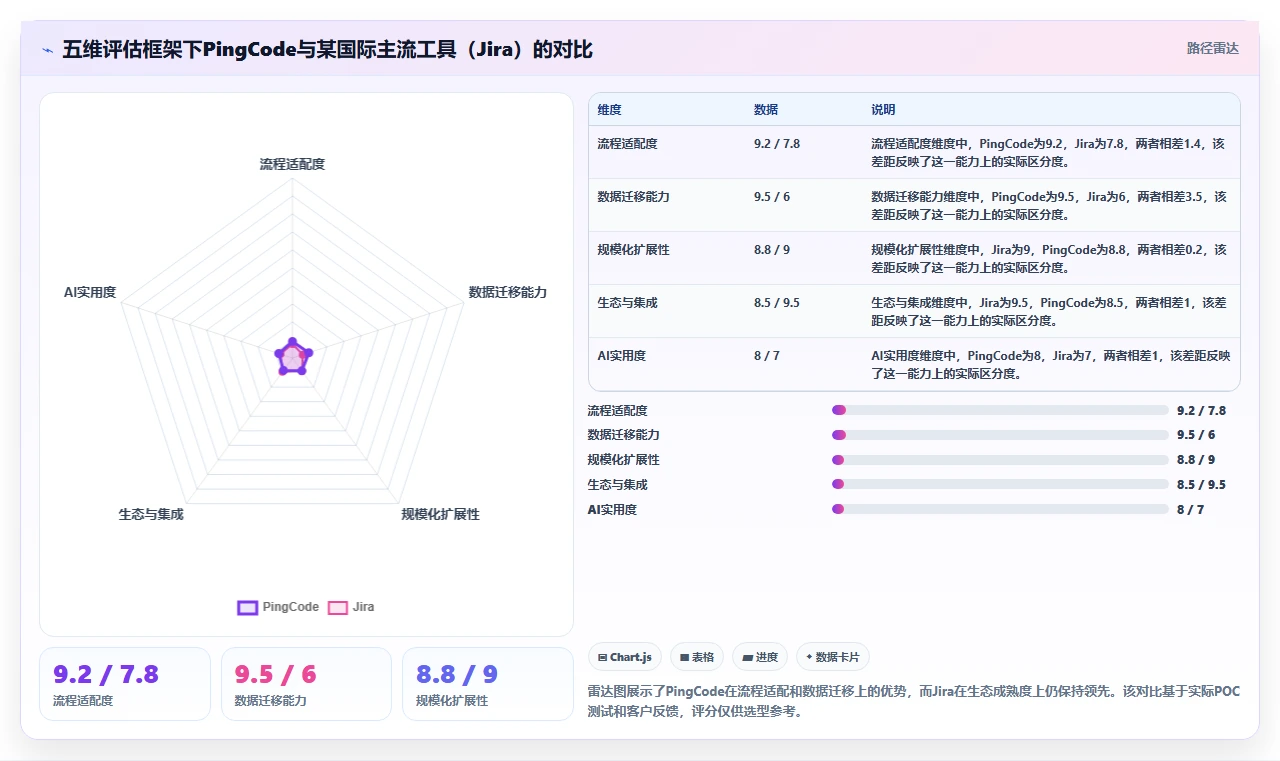The height and width of the screenshot is (761, 1280).
Task: Click the 生态与集成 progress bar
Action: 1000,484
